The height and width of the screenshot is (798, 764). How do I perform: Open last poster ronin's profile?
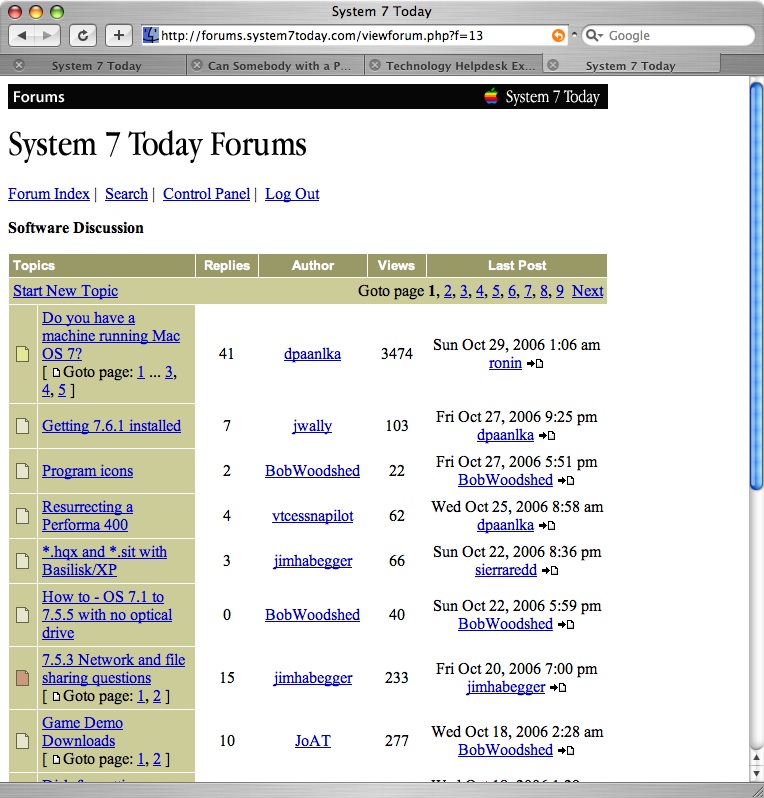(505, 363)
